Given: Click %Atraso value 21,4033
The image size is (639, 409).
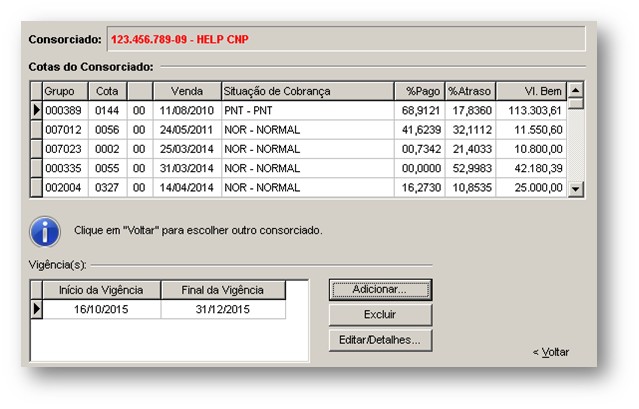Looking at the screenshot, I should [470, 149].
